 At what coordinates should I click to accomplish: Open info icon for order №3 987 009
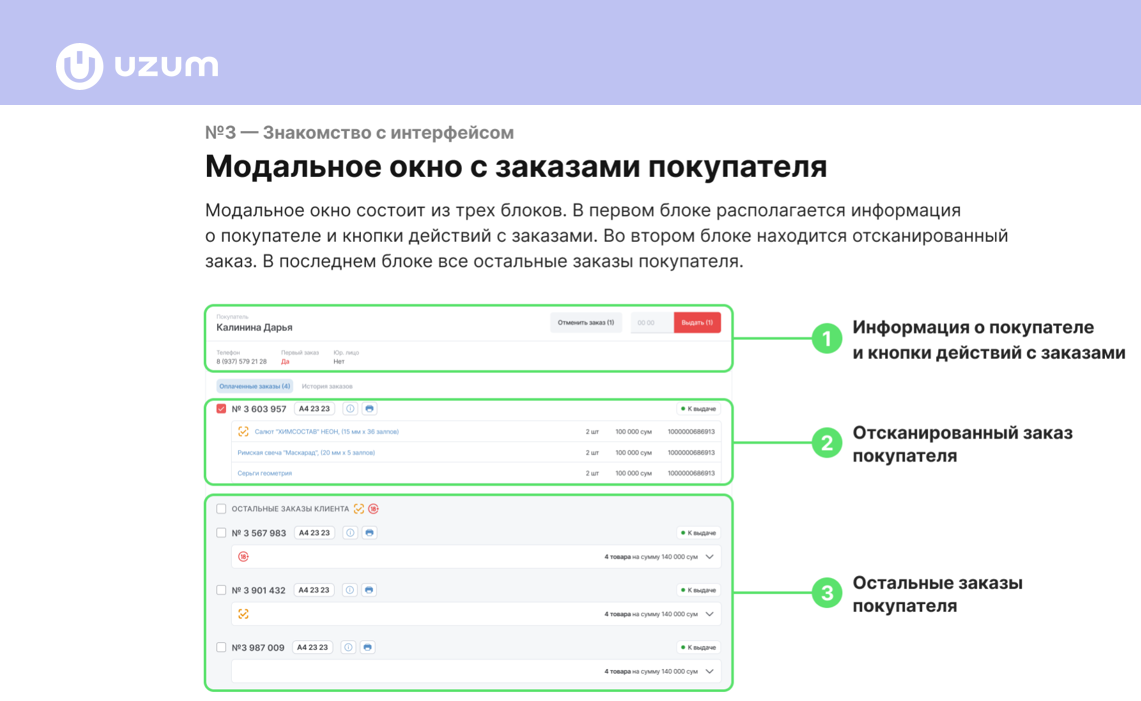349,647
